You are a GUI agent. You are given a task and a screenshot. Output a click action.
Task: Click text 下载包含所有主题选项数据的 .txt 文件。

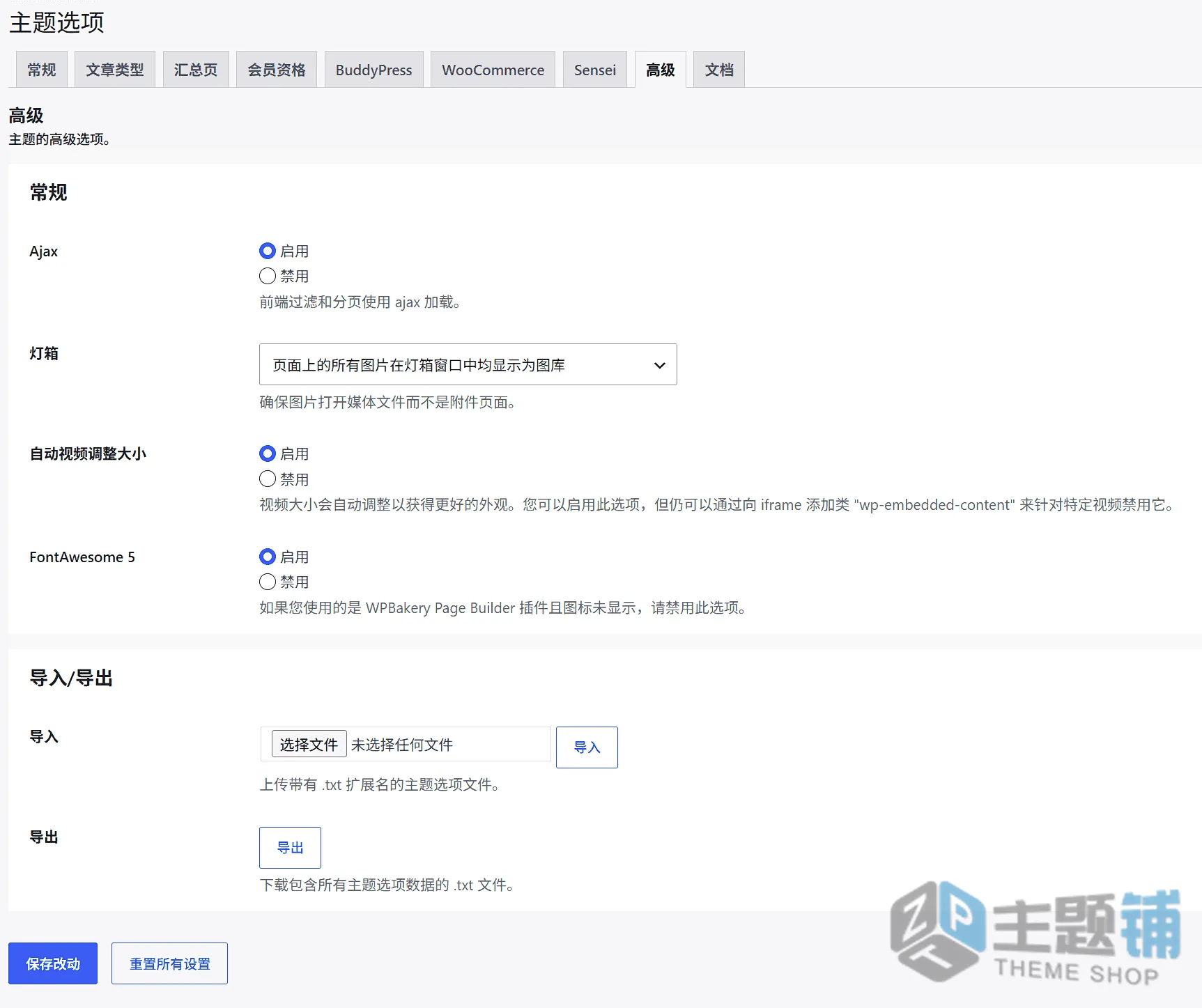(x=387, y=885)
